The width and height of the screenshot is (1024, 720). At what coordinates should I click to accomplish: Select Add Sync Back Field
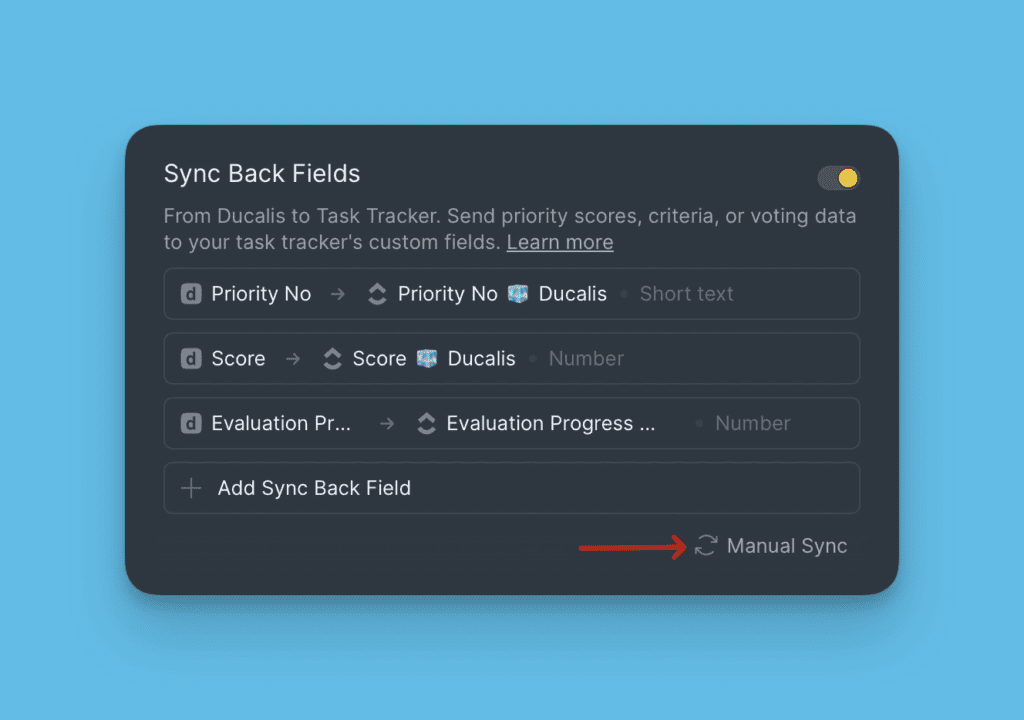(314, 488)
